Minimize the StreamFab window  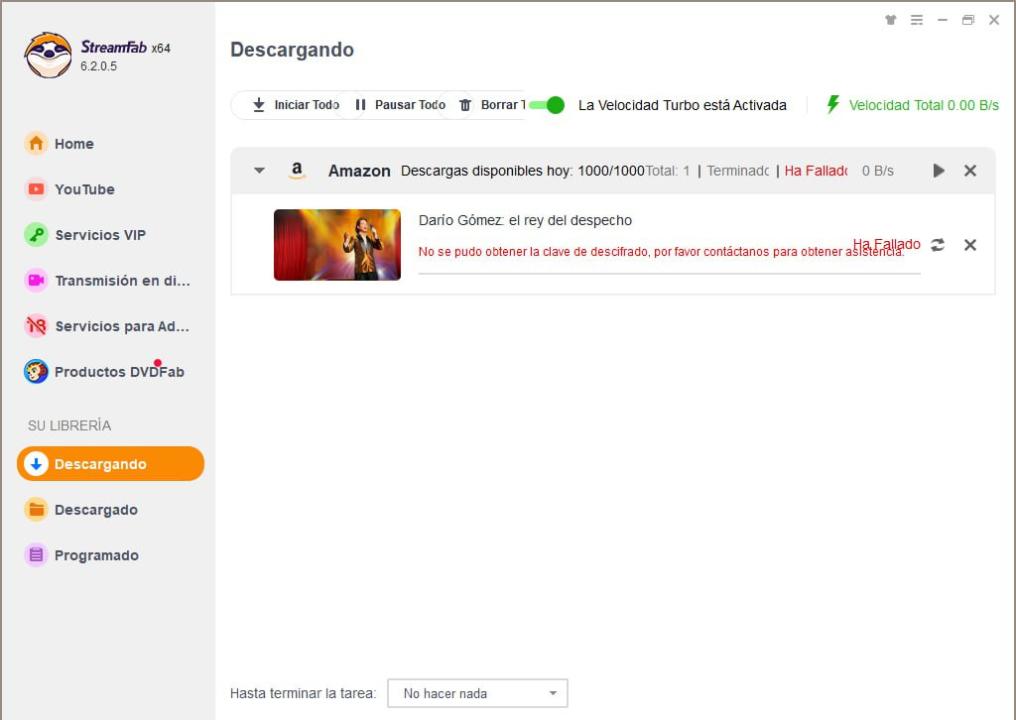point(943,20)
